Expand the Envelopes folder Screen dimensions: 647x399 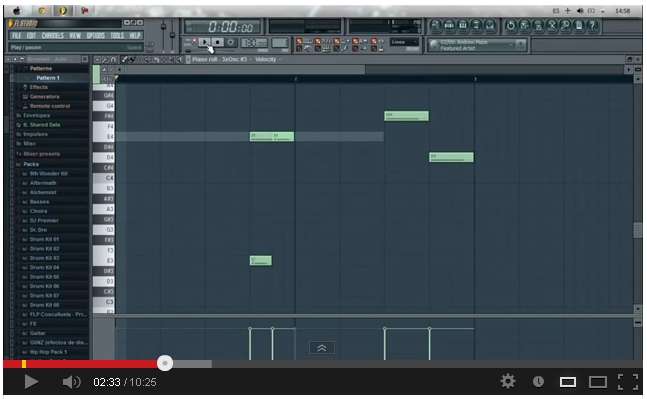point(36,116)
